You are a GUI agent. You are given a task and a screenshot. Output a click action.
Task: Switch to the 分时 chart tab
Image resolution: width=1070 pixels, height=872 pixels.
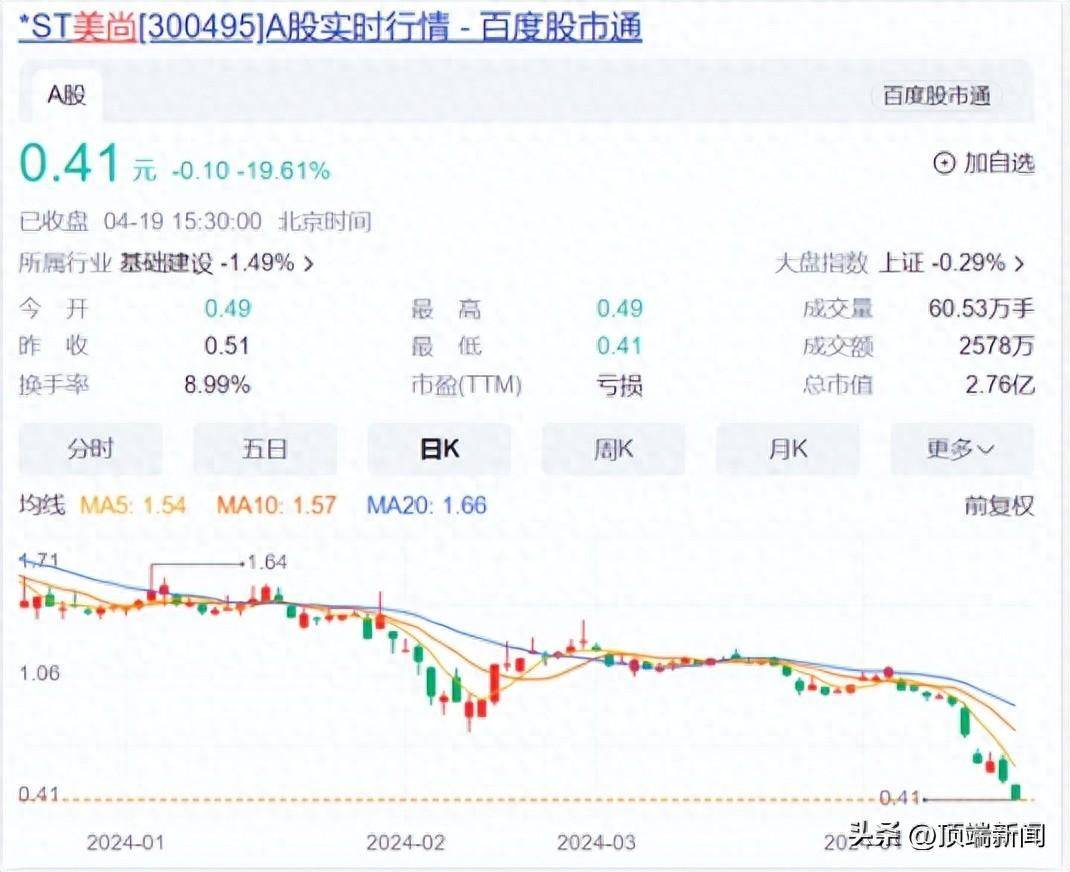point(90,449)
